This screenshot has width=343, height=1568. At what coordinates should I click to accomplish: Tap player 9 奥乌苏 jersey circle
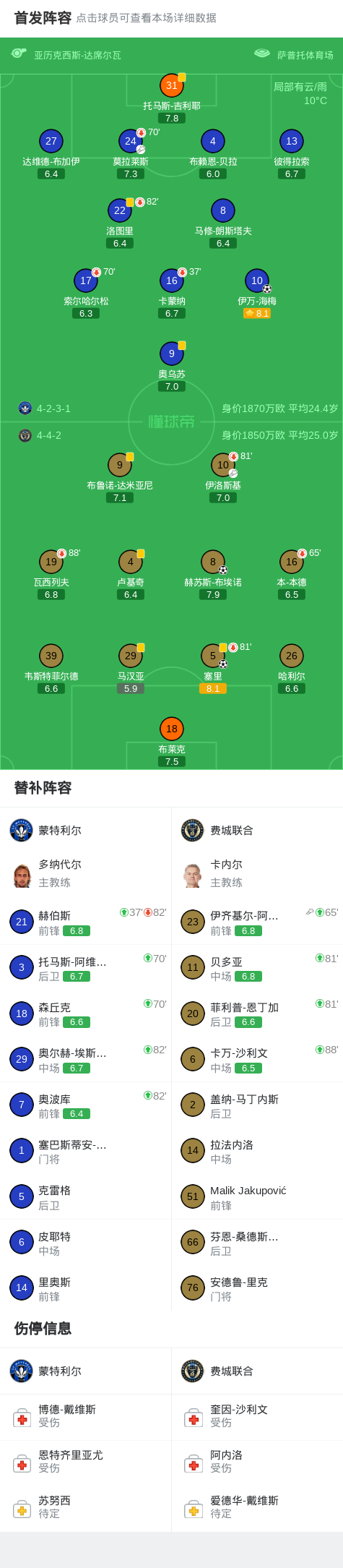coord(172,354)
